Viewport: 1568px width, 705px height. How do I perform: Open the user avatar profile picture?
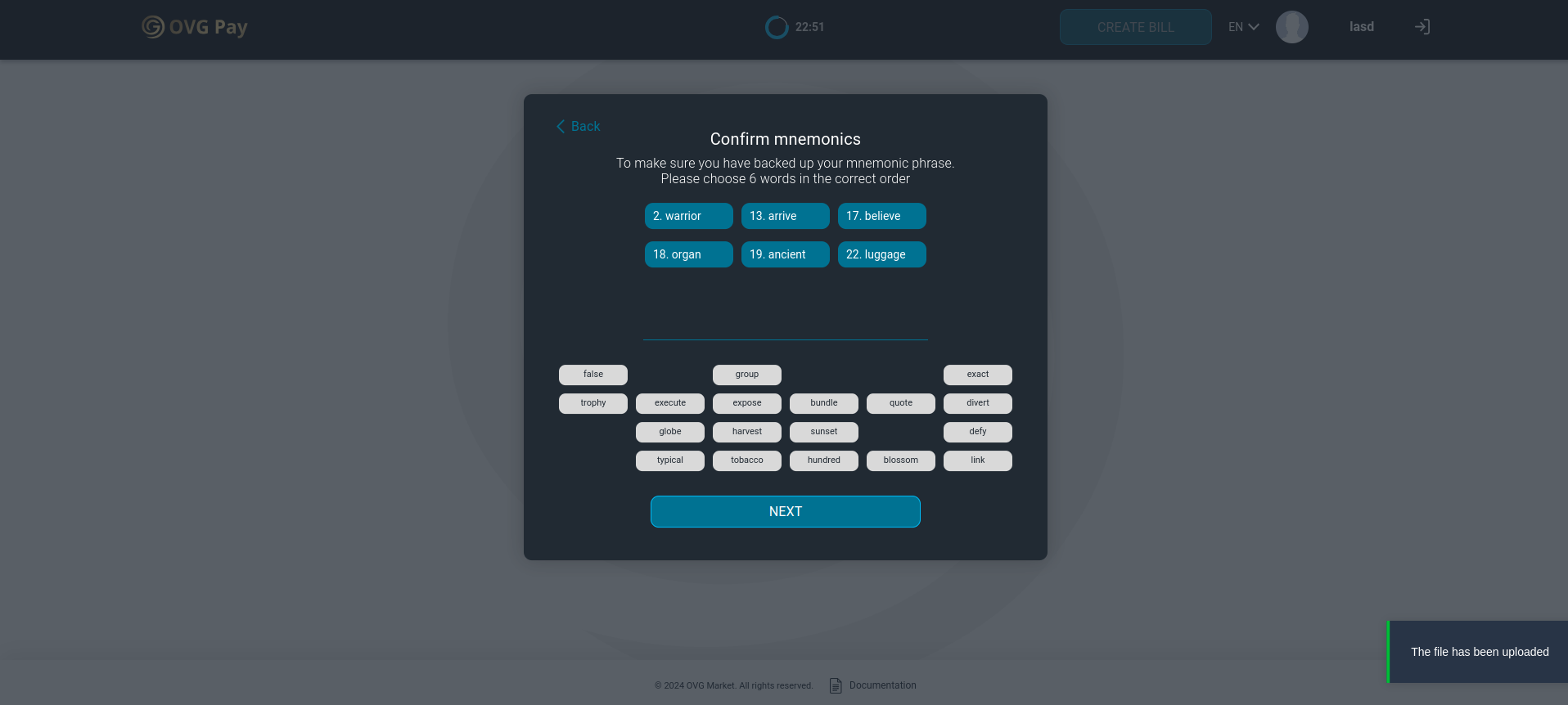(1291, 27)
